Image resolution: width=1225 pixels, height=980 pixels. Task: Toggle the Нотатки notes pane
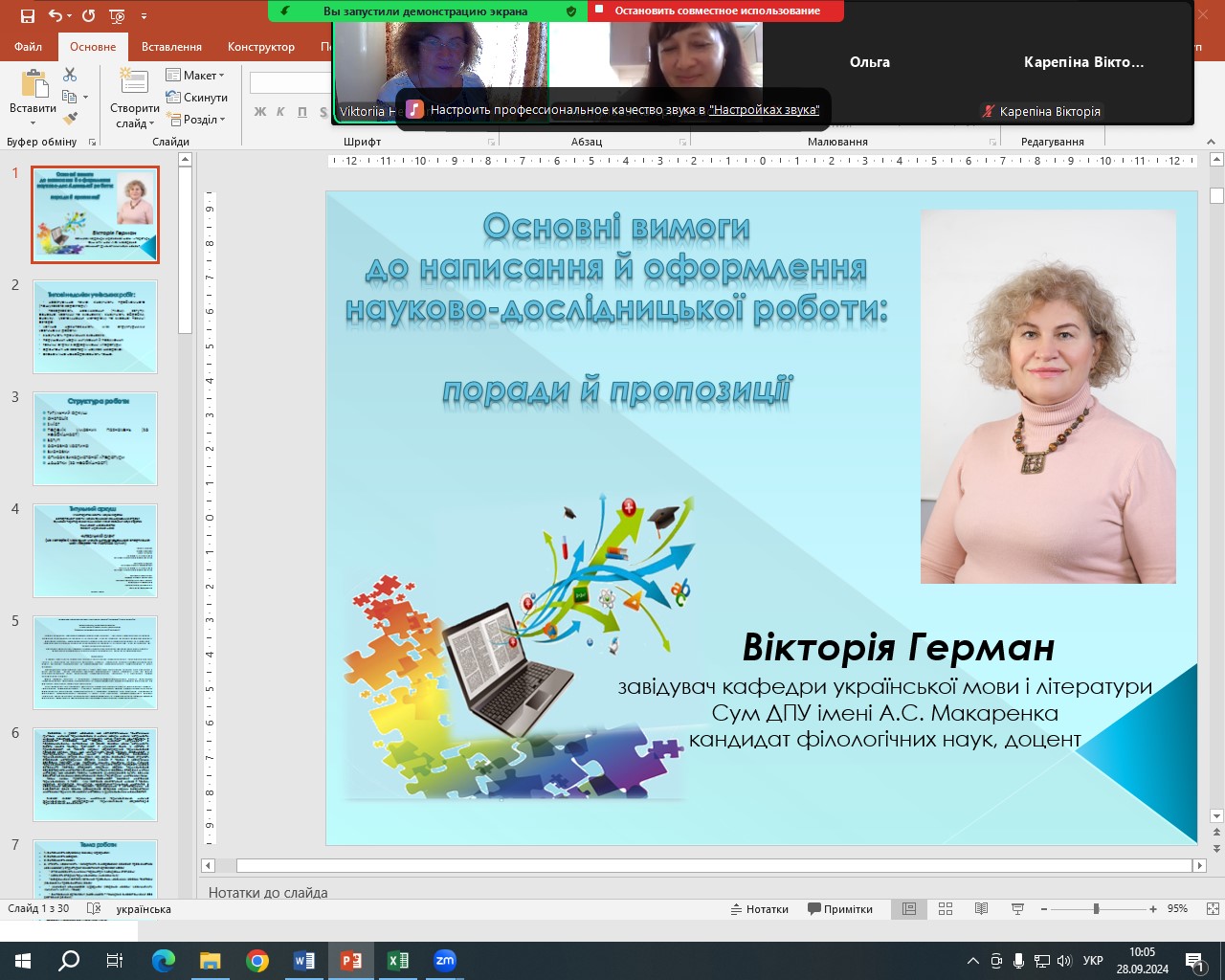pos(759,909)
